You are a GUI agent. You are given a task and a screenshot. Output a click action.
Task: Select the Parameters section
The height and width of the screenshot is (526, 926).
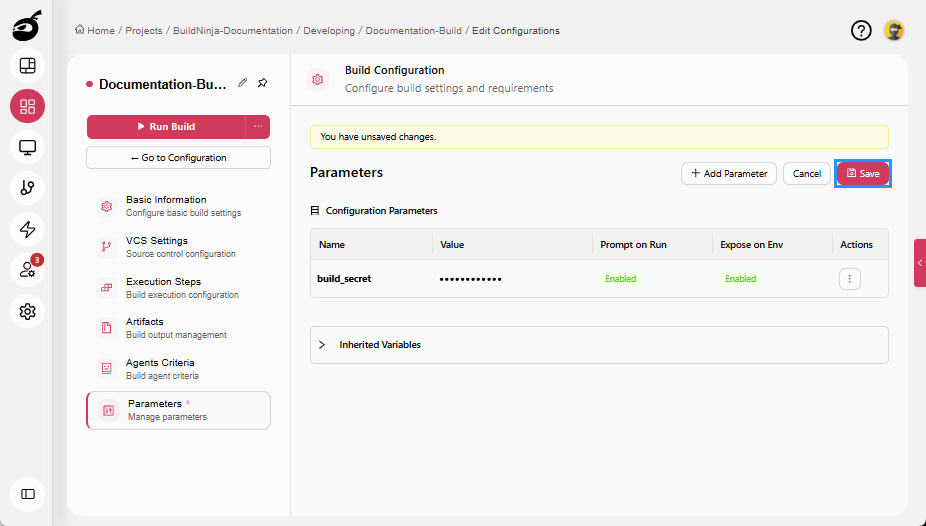pyautogui.click(x=178, y=410)
